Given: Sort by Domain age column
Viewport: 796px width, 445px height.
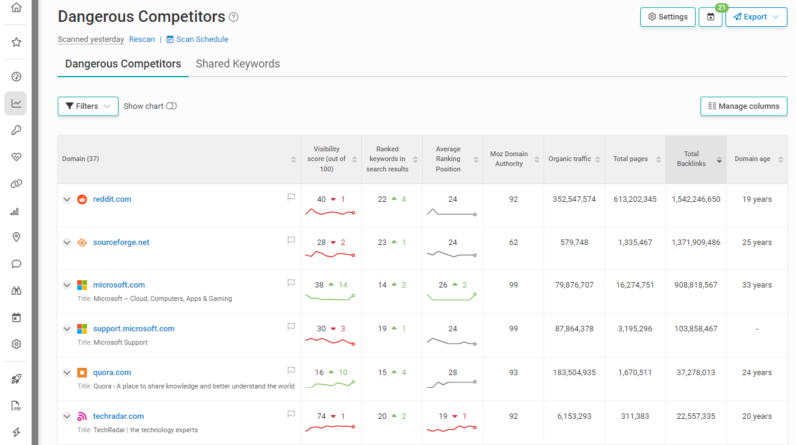Looking at the screenshot, I should pos(757,159).
